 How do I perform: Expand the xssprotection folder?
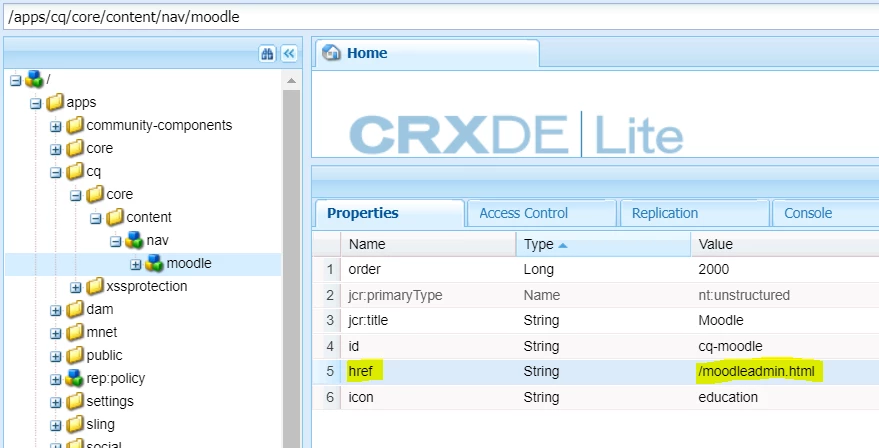tap(76, 288)
